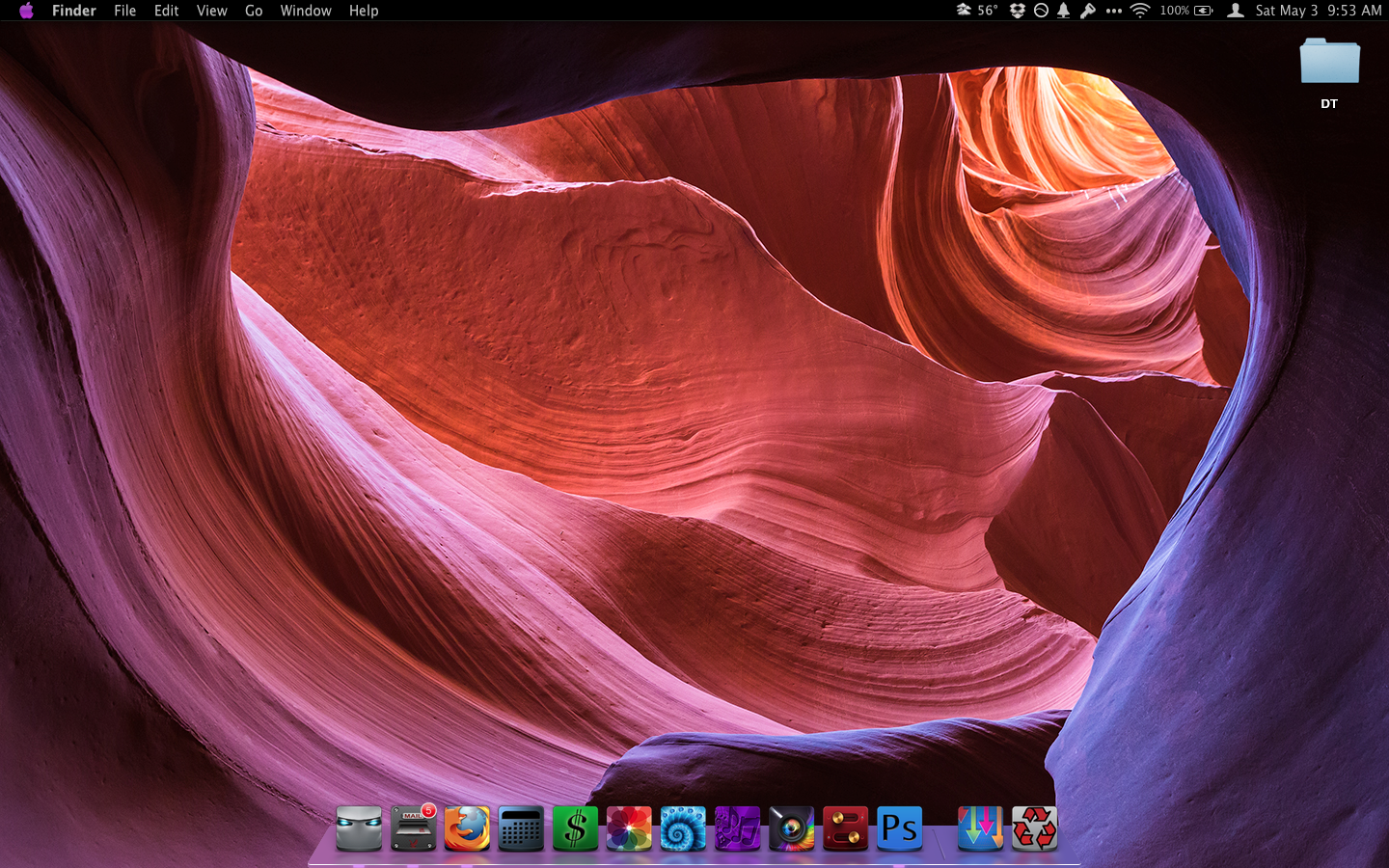Open the Help menu
1389x868 pixels.
(x=364, y=11)
